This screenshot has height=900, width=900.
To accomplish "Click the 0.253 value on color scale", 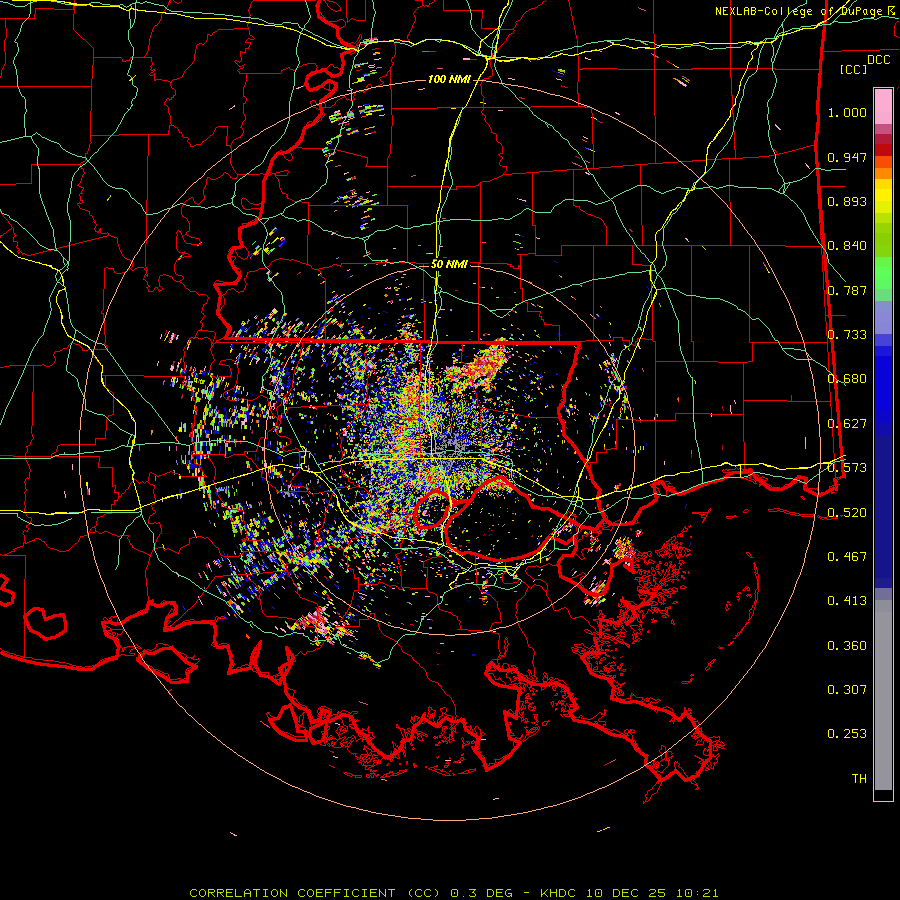I will pyautogui.click(x=847, y=734).
